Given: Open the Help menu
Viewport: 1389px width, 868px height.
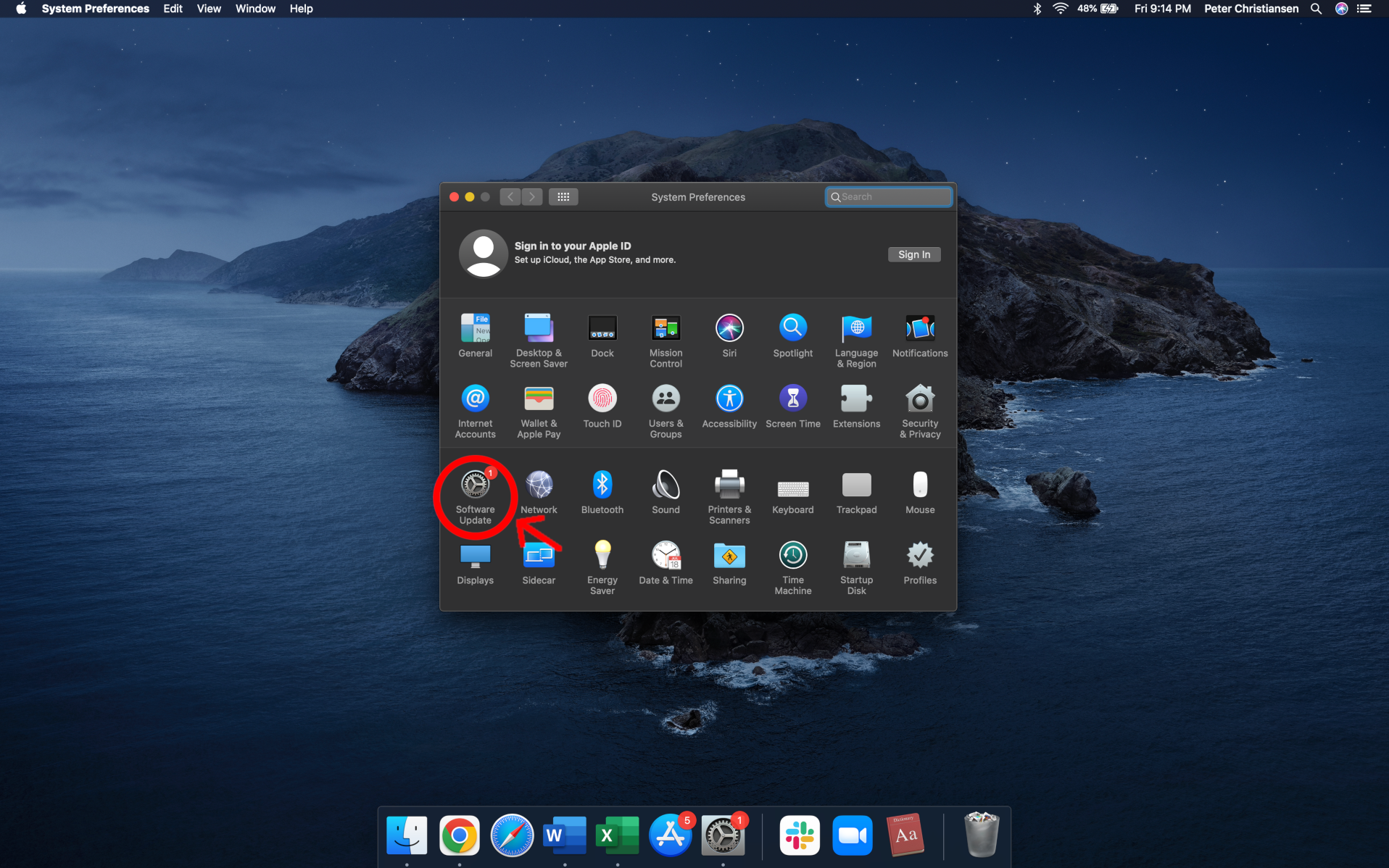Looking at the screenshot, I should tap(301, 9).
